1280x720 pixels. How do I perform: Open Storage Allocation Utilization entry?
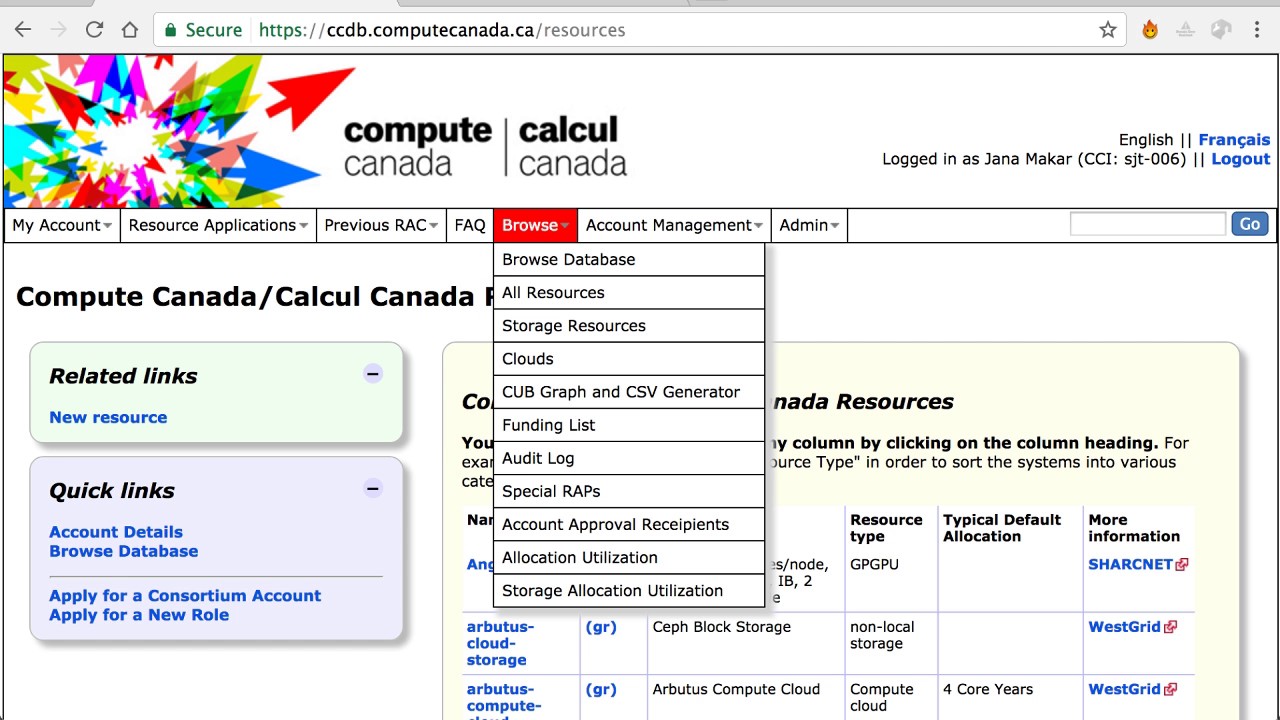pyautogui.click(x=629, y=590)
